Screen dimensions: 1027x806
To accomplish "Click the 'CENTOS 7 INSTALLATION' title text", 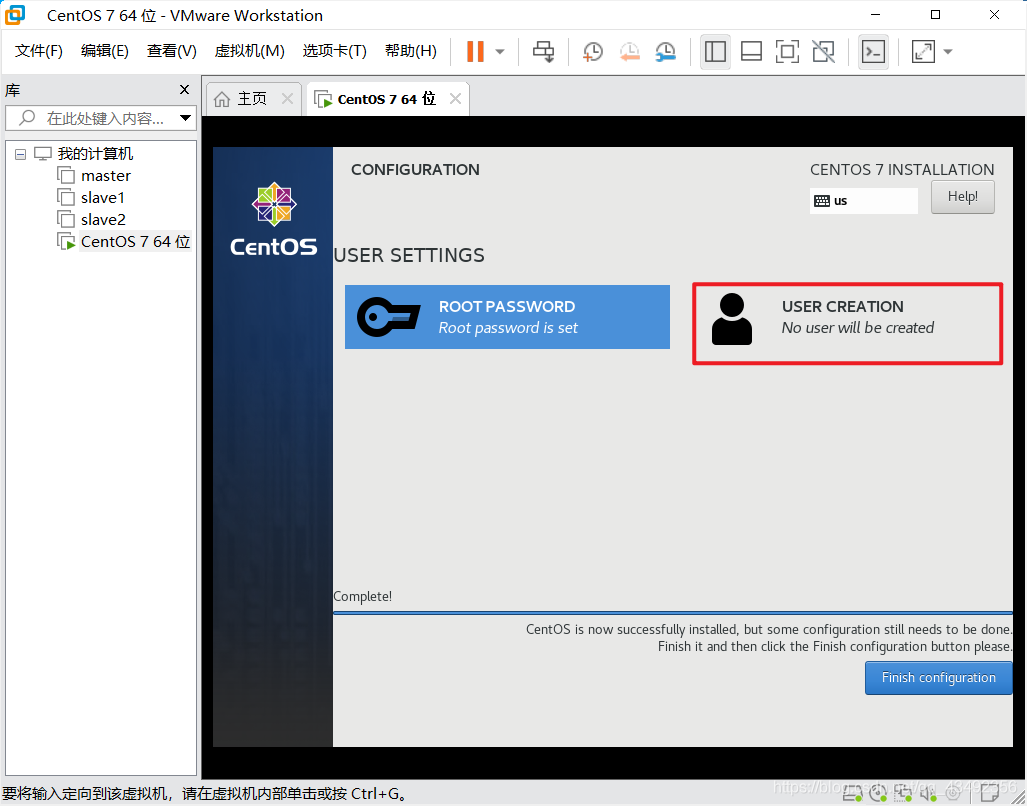I will 902,170.
